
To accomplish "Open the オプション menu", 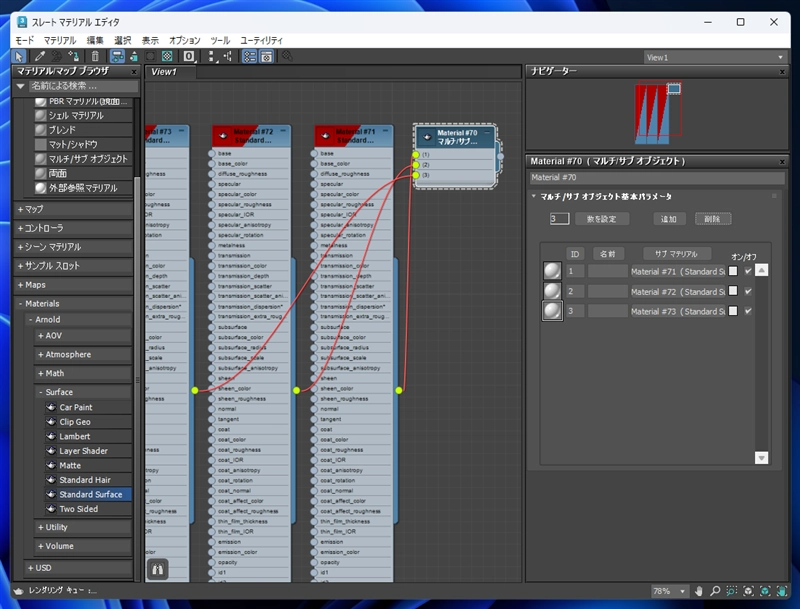I will (x=185, y=40).
